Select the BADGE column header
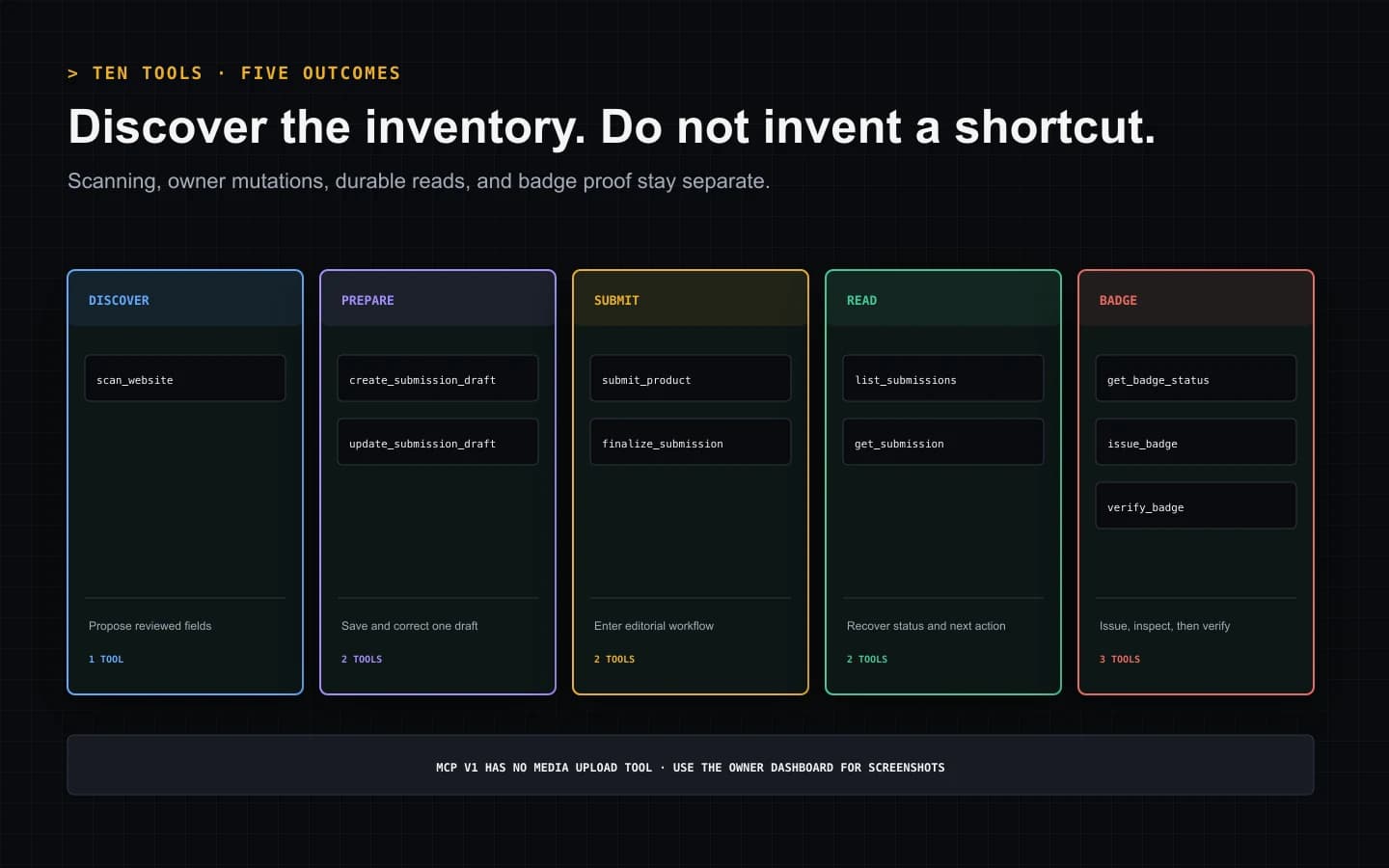 pyautogui.click(x=1196, y=299)
